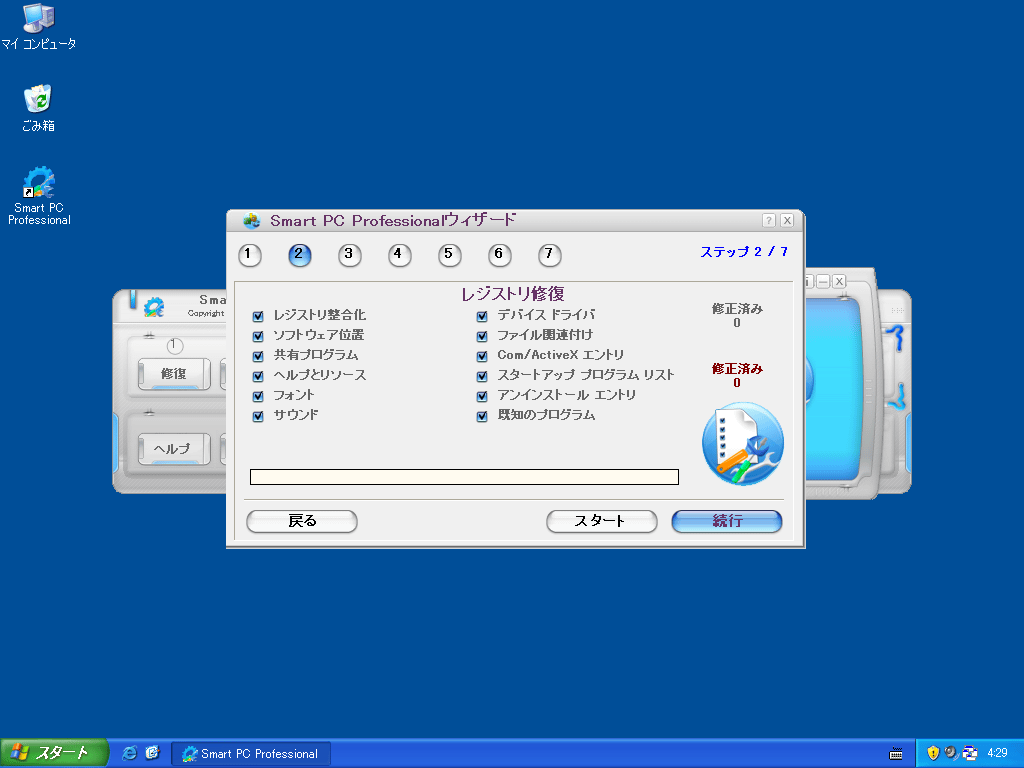Click system clock 4:29
This screenshot has width=1024, height=768.
[997, 753]
